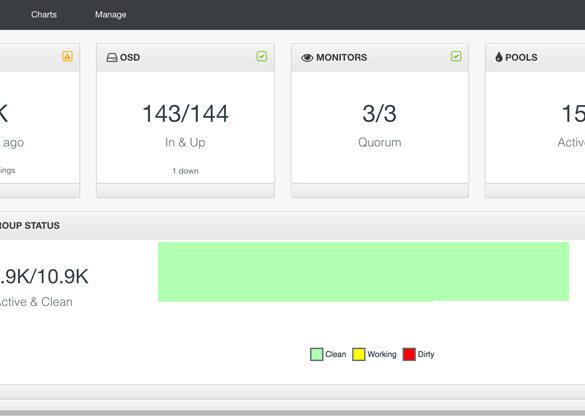Select the 143/144 OSD count
The width and height of the screenshot is (585, 416).
[185, 113]
